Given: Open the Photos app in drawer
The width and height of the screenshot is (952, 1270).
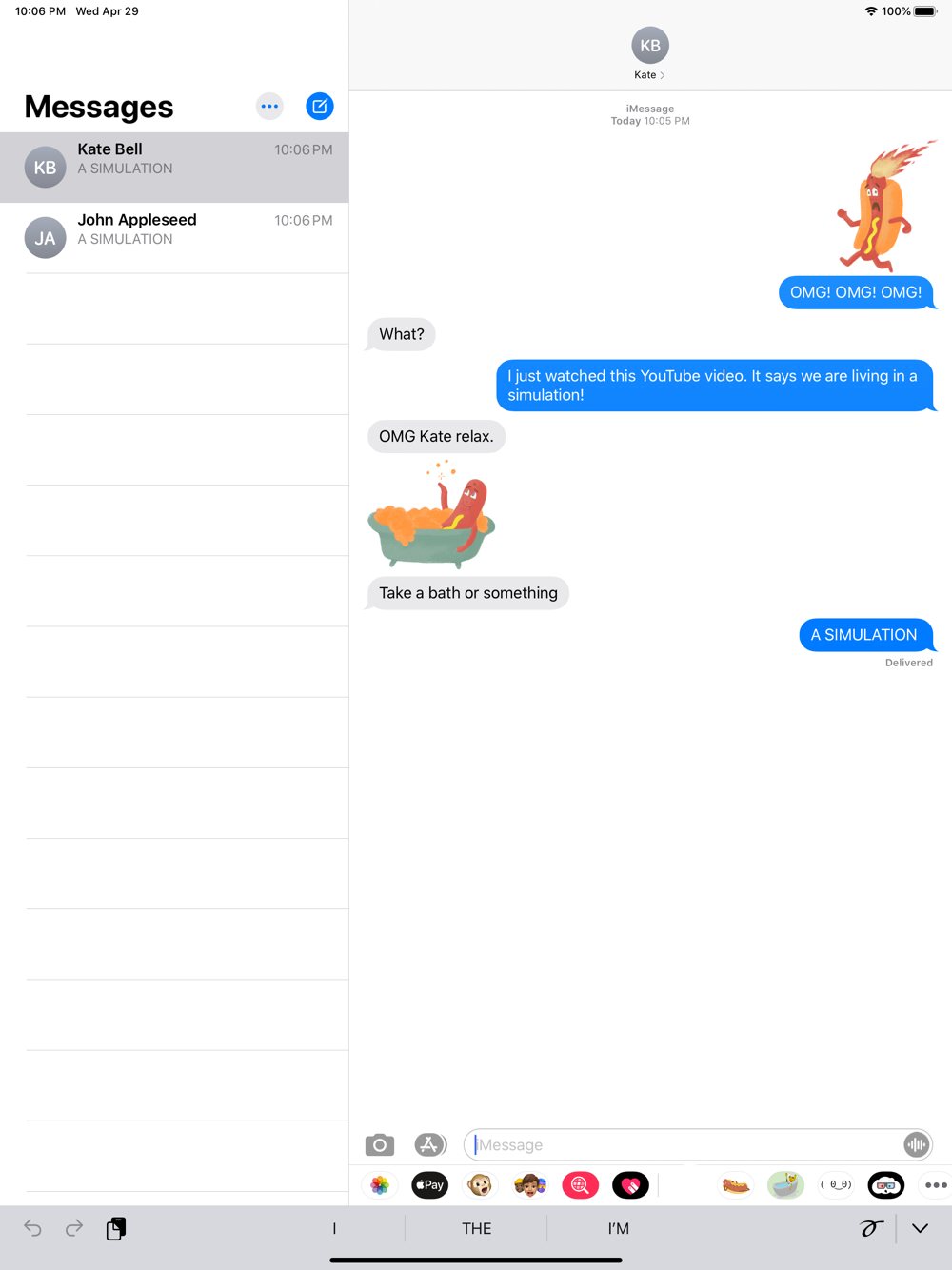Looking at the screenshot, I should (380, 1185).
